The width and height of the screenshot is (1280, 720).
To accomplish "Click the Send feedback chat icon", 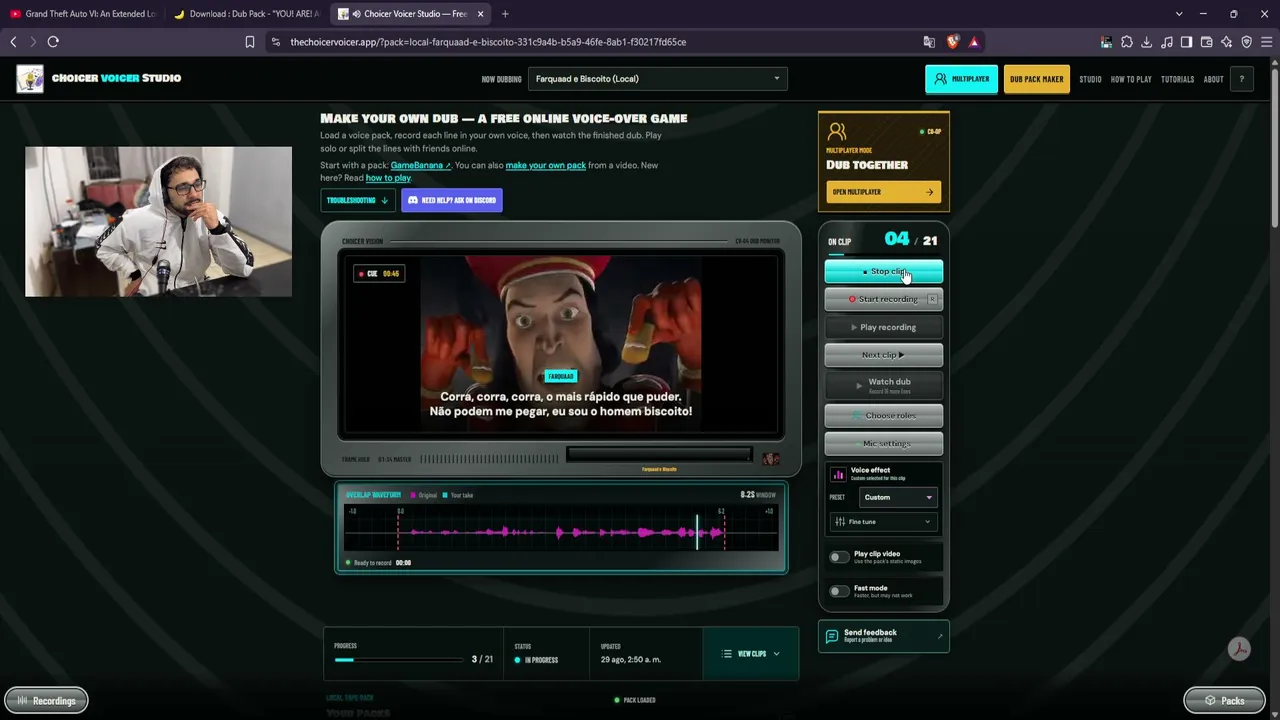I will click(832, 636).
